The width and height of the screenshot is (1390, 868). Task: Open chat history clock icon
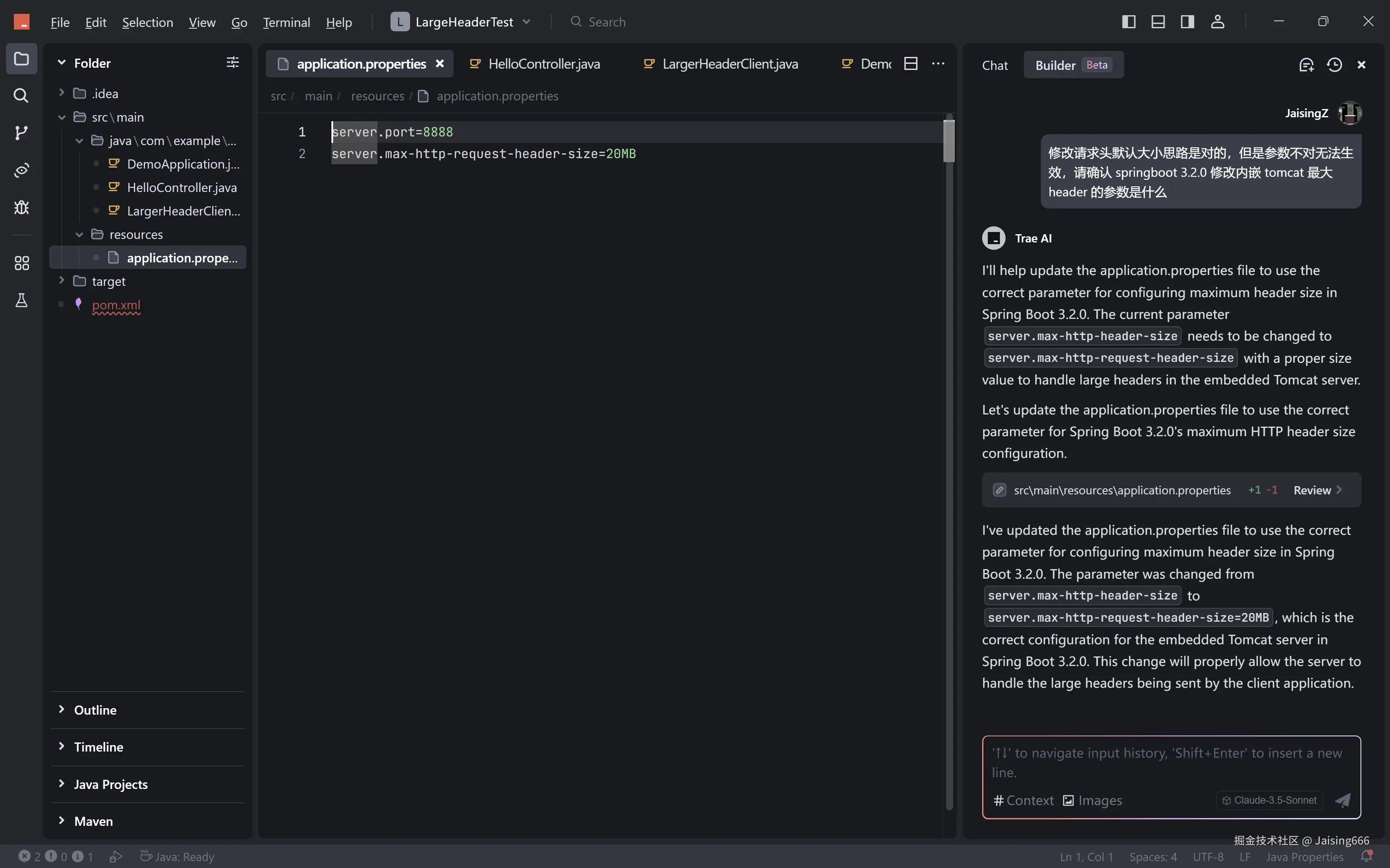(1334, 65)
